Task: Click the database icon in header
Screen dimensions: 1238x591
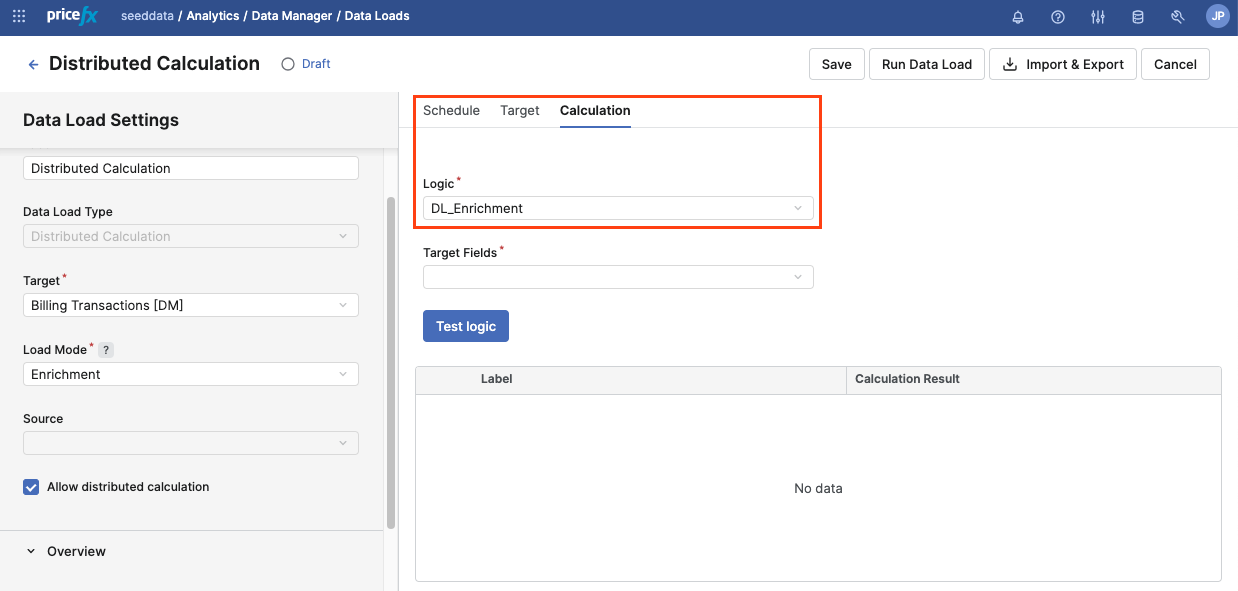Action: point(1137,17)
